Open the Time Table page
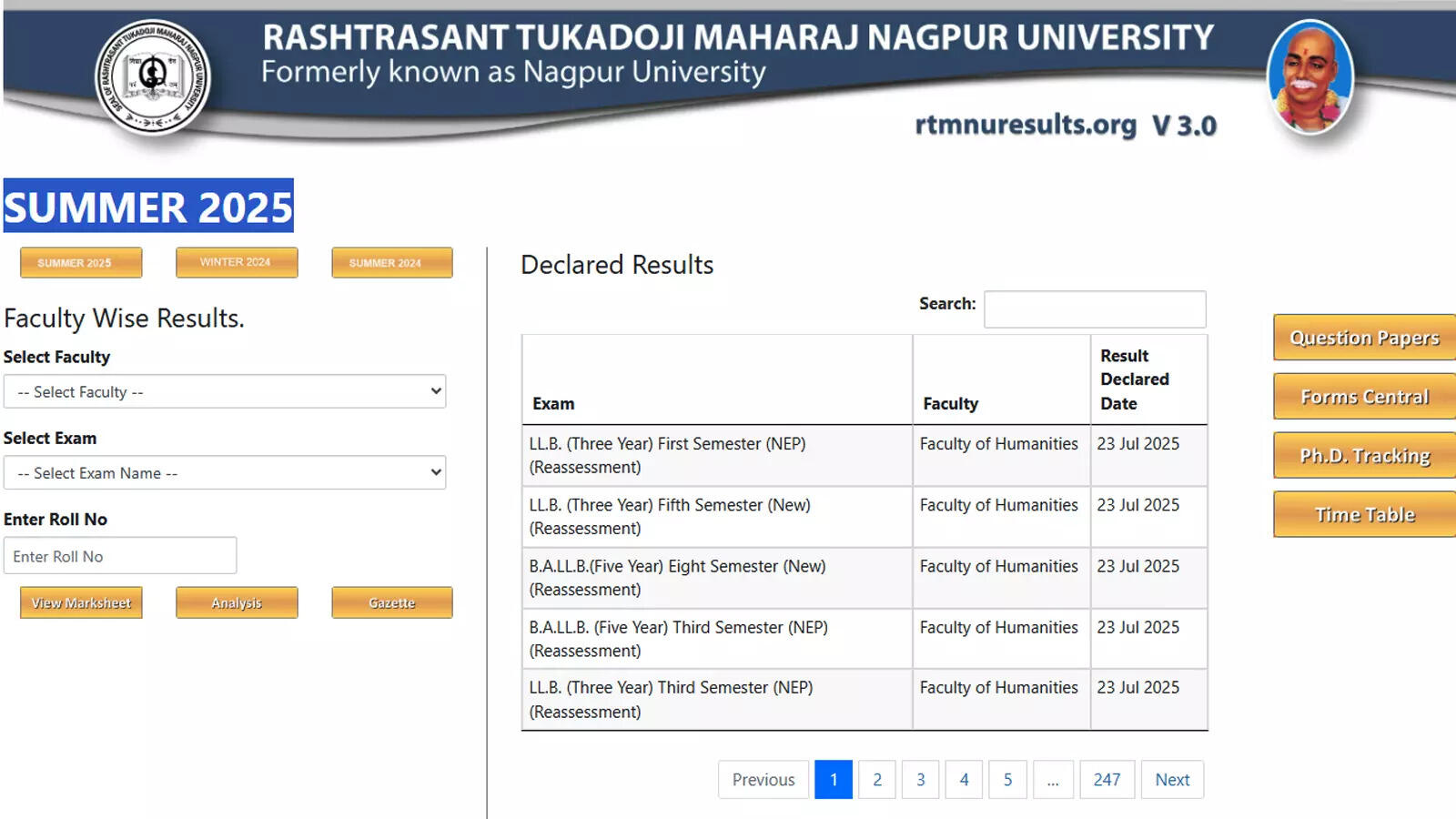1456x819 pixels. (1362, 513)
